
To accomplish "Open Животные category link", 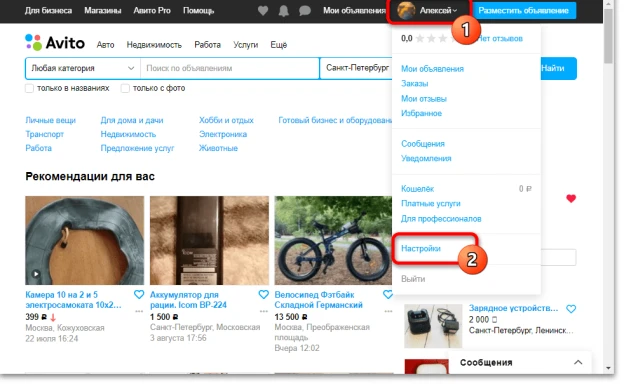I will 218,148.
